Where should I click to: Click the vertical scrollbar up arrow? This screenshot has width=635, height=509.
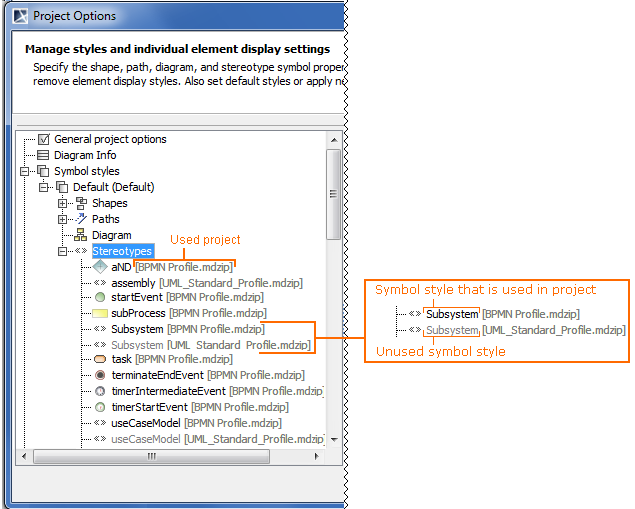(x=334, y=140)
